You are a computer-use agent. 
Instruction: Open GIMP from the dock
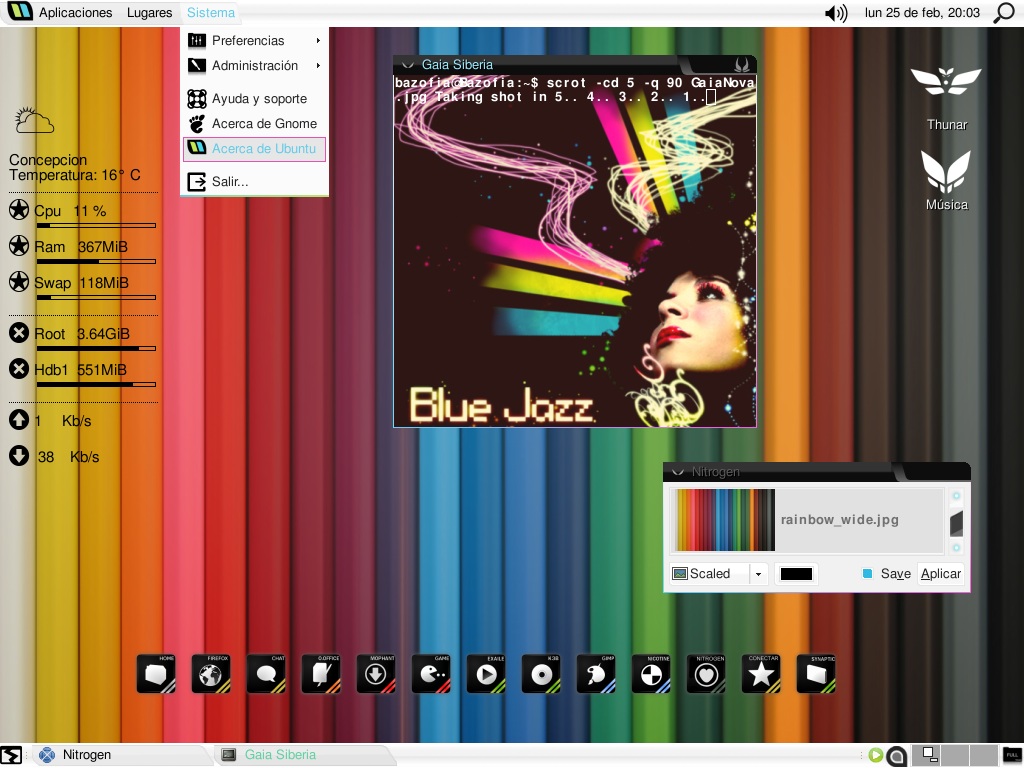[x=596, y=673]
